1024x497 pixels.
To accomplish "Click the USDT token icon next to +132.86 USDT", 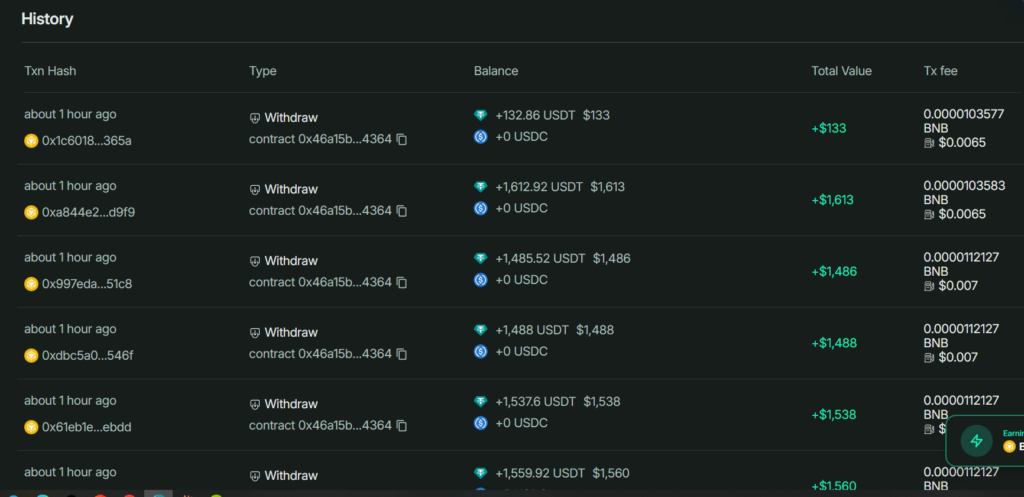I will (x=481, y=116).
